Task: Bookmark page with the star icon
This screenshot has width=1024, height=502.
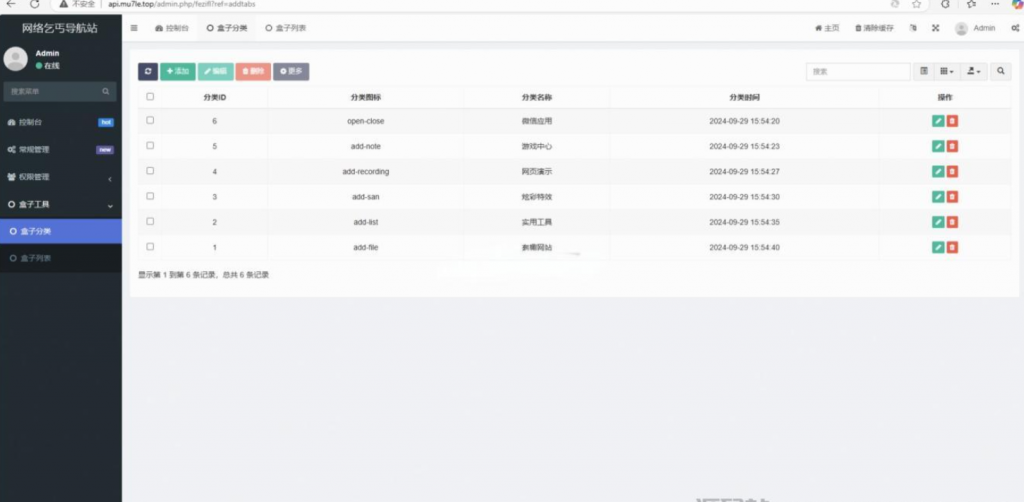Action: (x=916, y=4)
